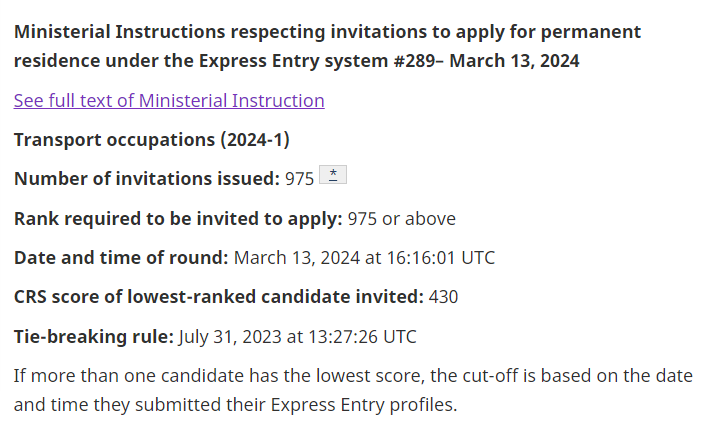This screenshot has height=431, width=701.
Task: Open the 'See full text of Ministerial Instruction' link
Action: (169, 101)
